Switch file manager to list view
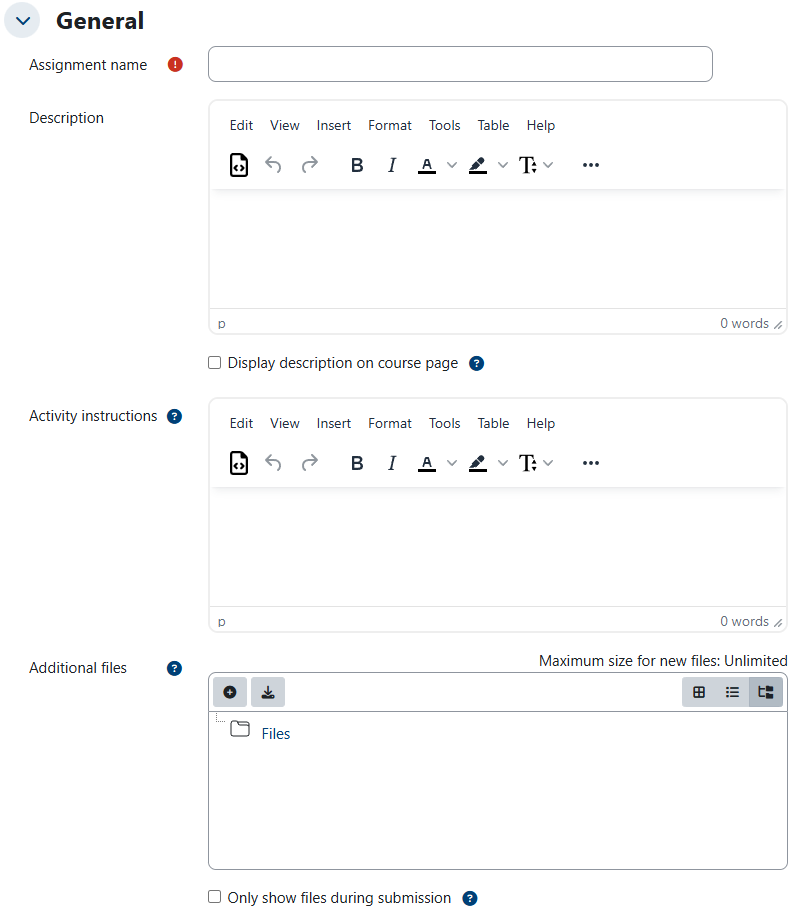The width and height of the screenshot is (791, 914). (x=732, y=692)
